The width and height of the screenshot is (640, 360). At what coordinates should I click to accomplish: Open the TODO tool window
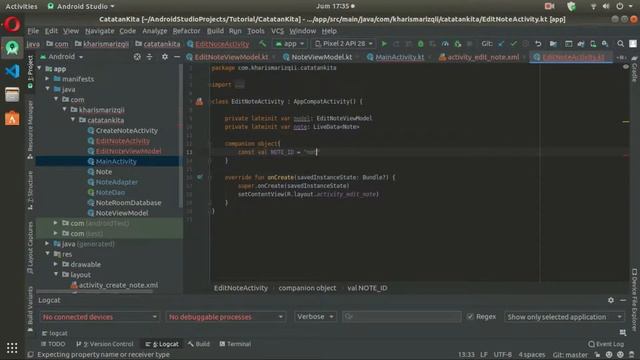pos(53,344)
